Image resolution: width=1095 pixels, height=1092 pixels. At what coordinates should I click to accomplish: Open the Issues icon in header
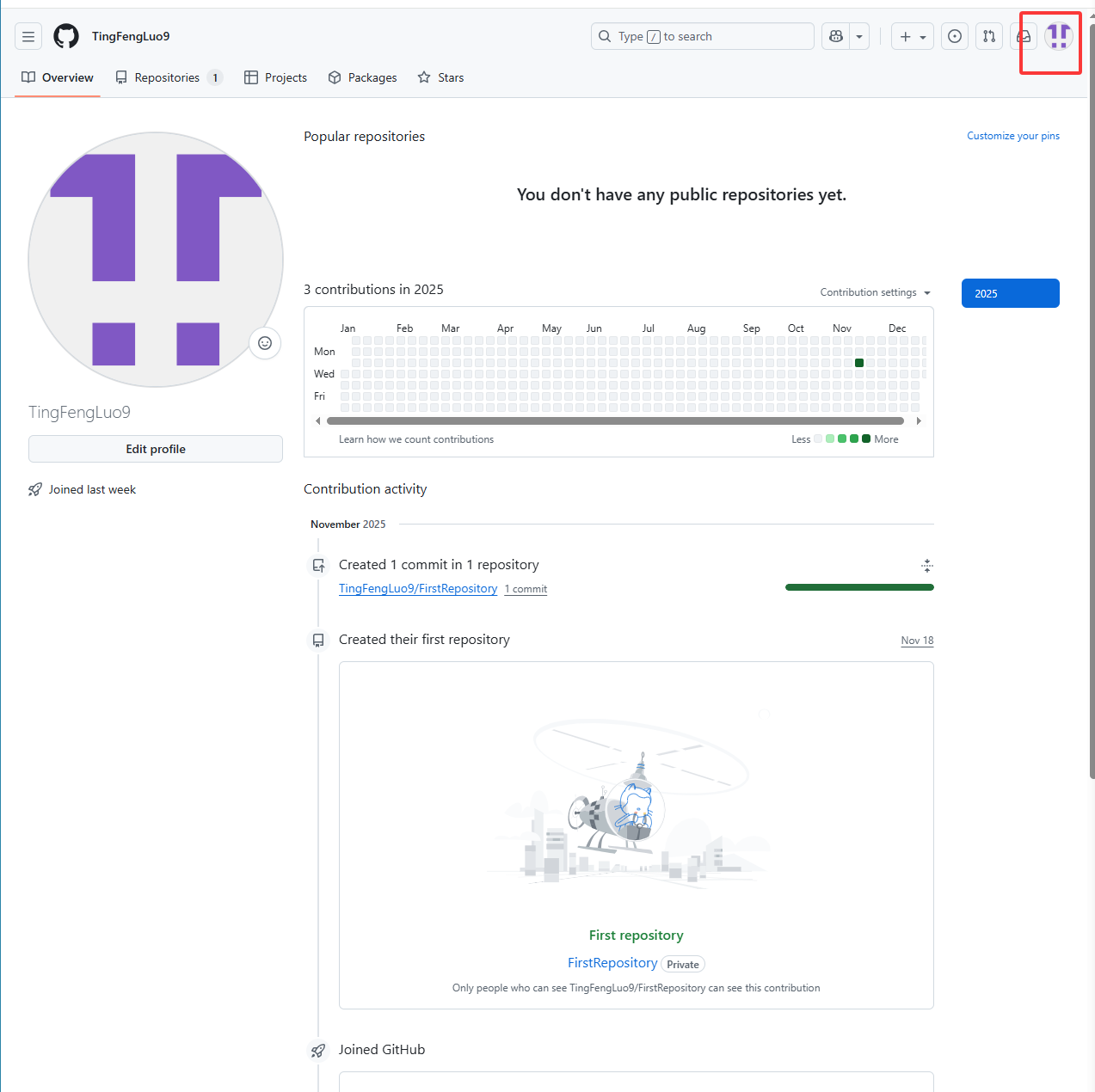click(955, 36)
